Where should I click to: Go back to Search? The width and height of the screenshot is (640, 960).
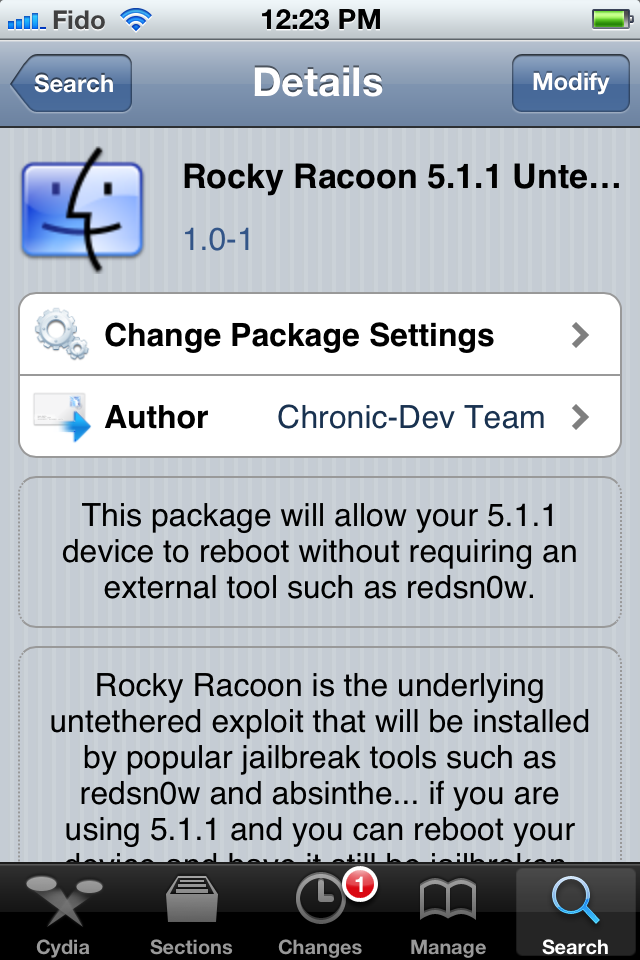72,83
